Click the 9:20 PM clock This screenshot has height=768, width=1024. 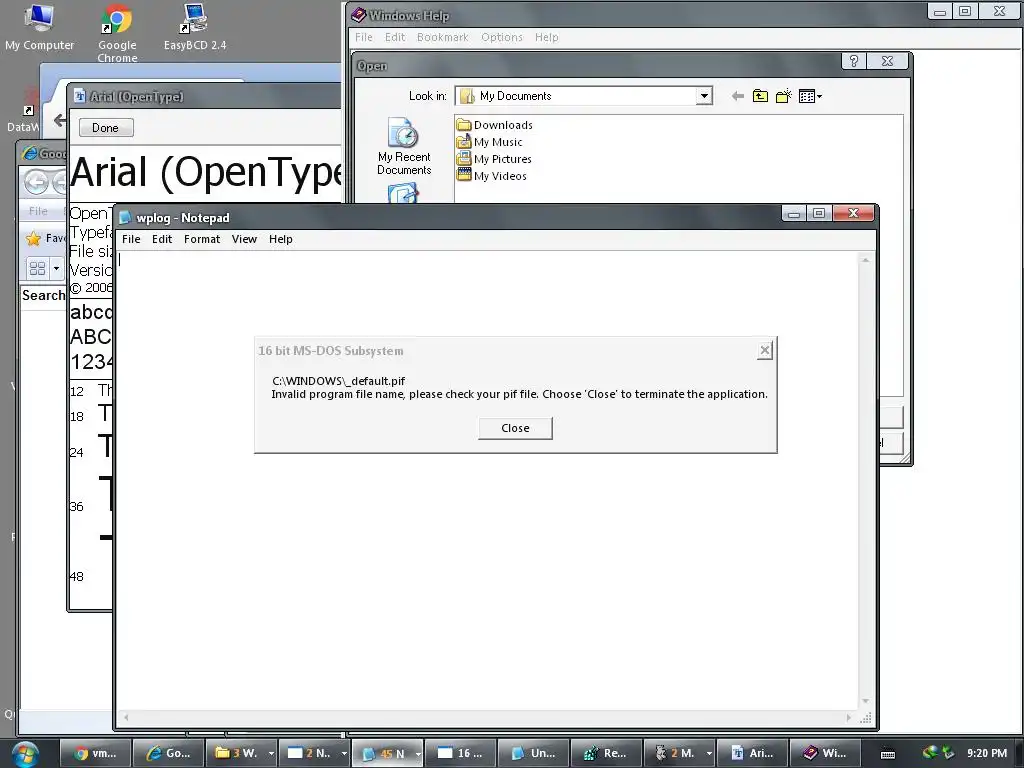987,753
